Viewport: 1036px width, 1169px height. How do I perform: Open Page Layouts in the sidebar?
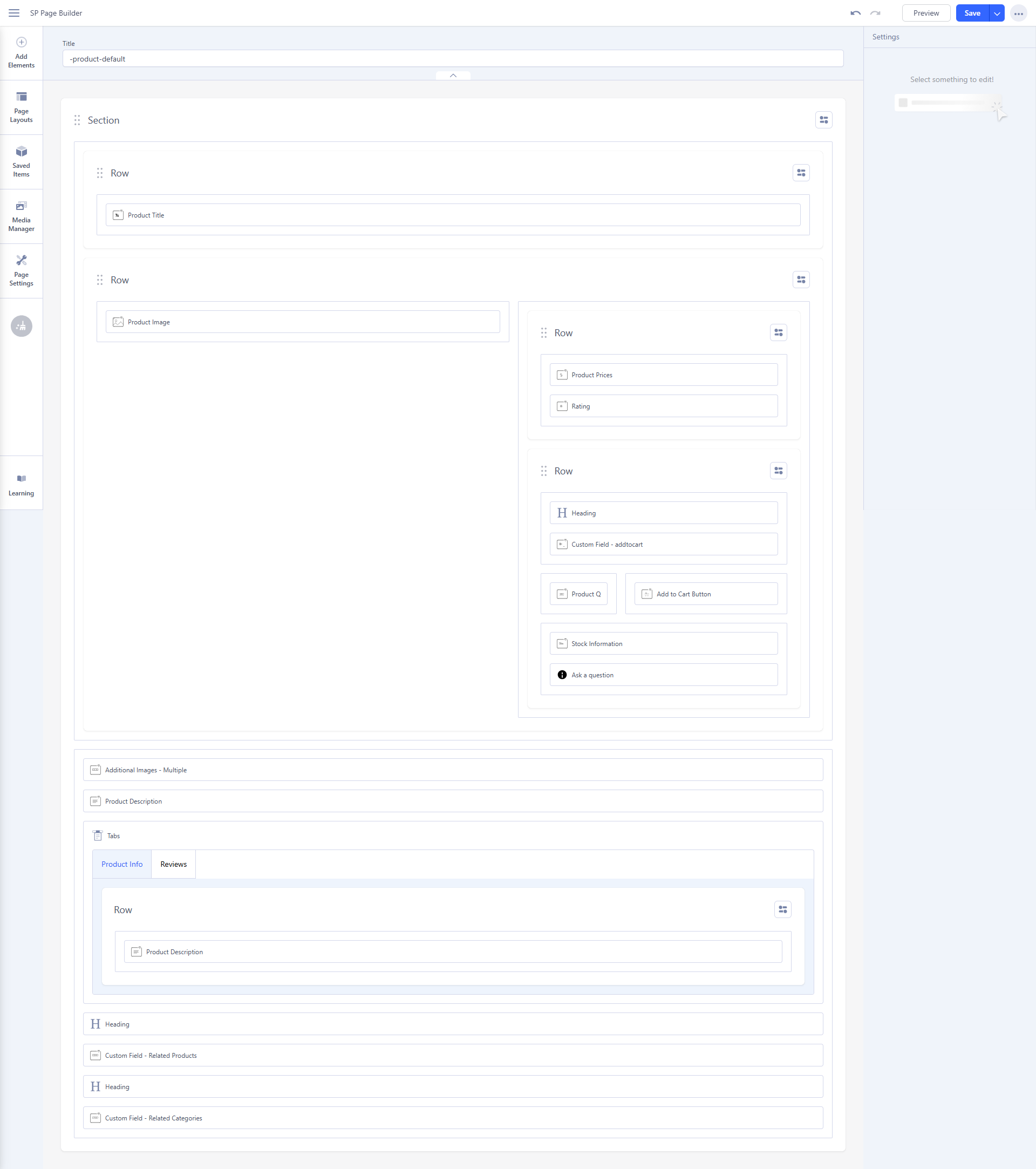click(21, 107)
